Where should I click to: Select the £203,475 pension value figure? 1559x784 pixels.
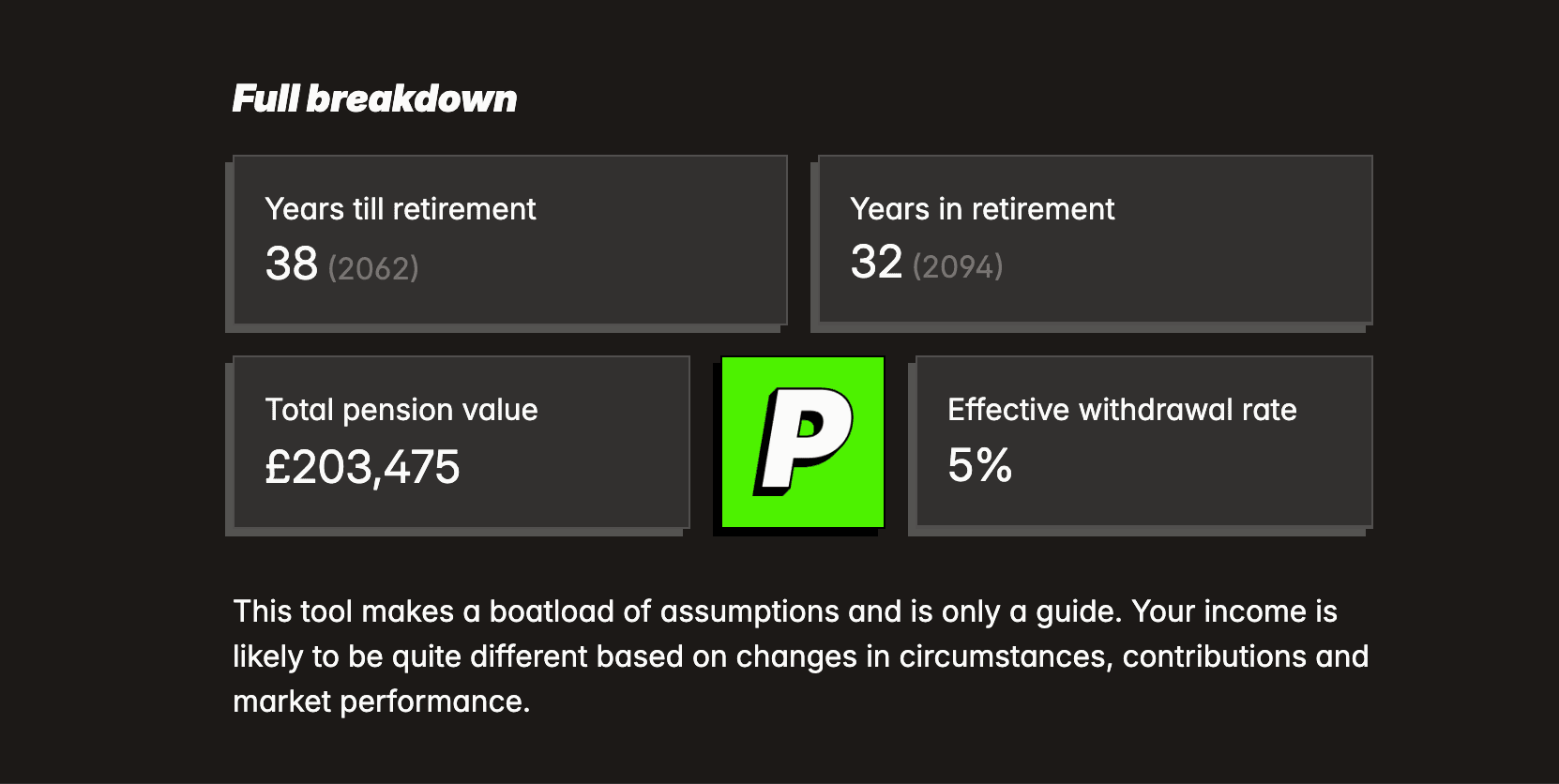[x=364, y=467]
